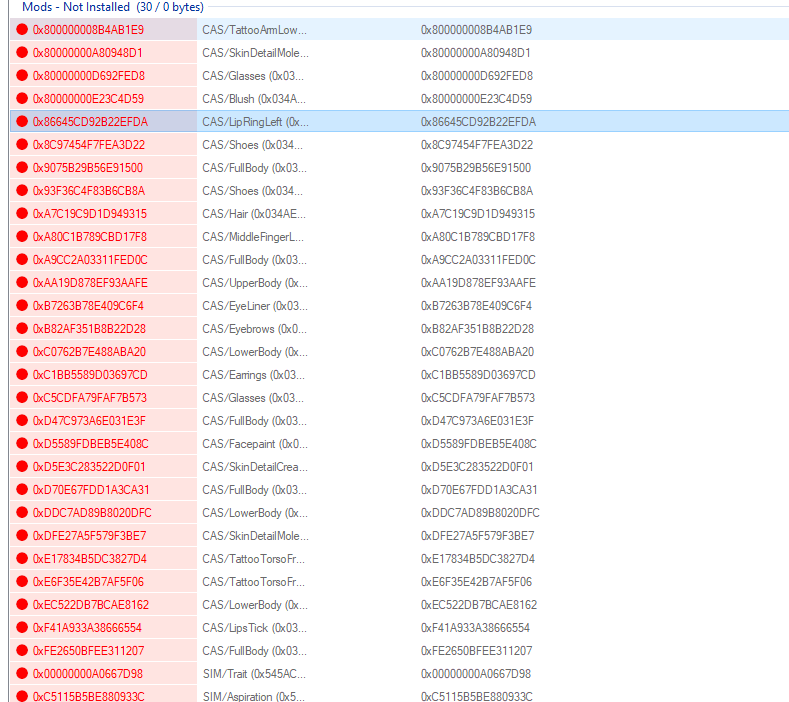
Task: Click red status dot for 0xD5589FDBEB5E408C
Action: coord(22,443)
